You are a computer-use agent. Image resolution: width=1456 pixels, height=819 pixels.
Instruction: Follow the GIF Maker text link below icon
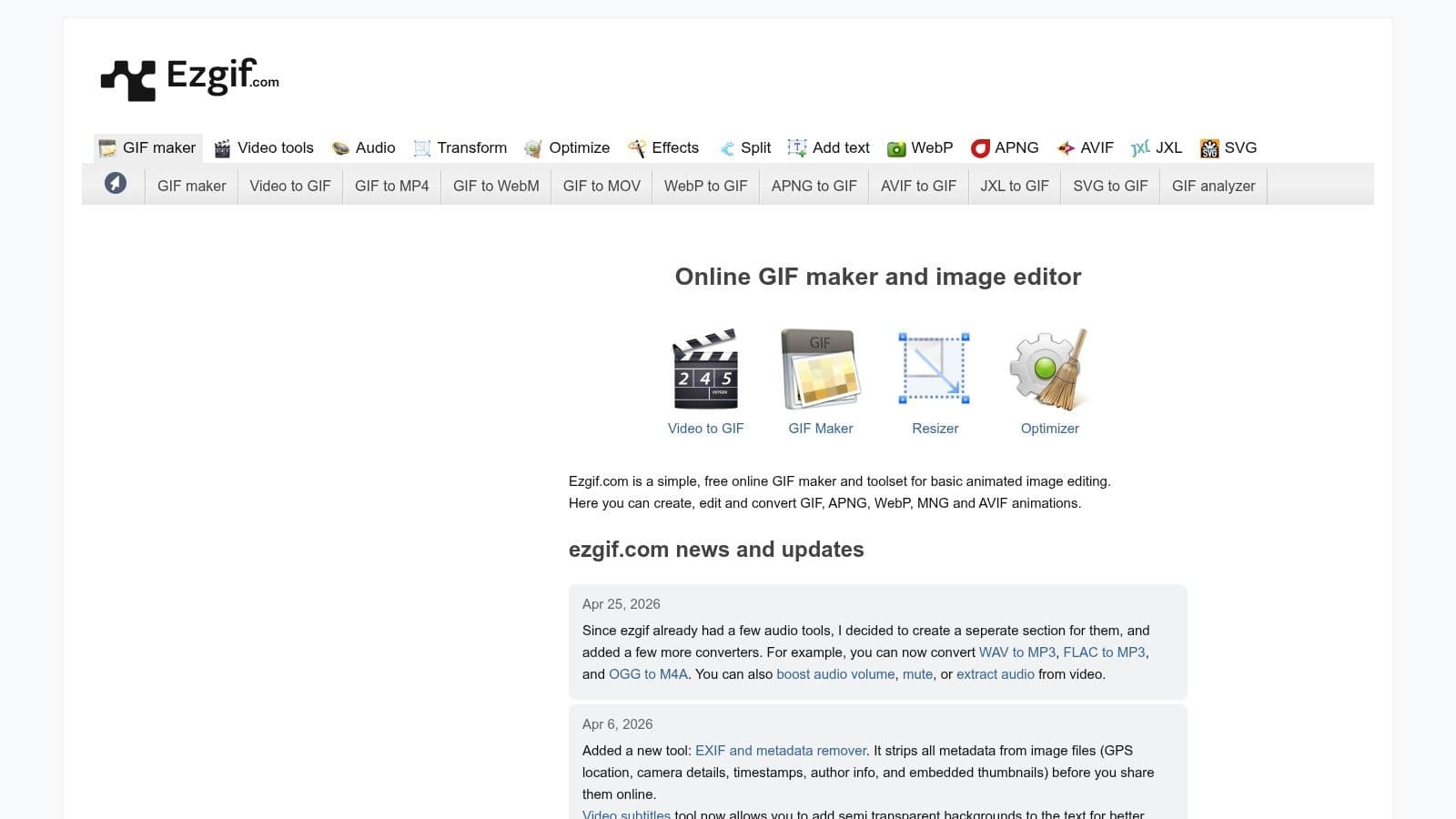tap(821, 429)
